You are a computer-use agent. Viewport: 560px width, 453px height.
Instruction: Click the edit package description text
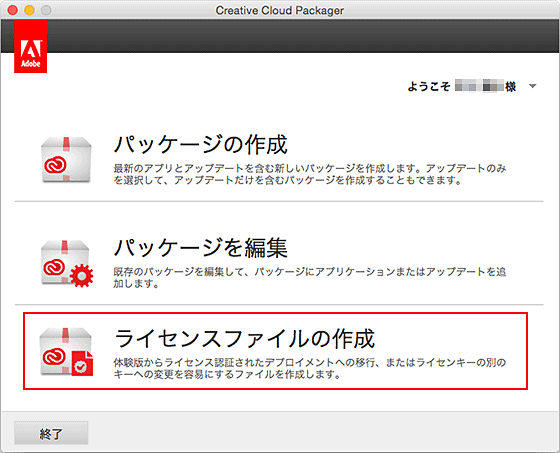click(310, 278)
